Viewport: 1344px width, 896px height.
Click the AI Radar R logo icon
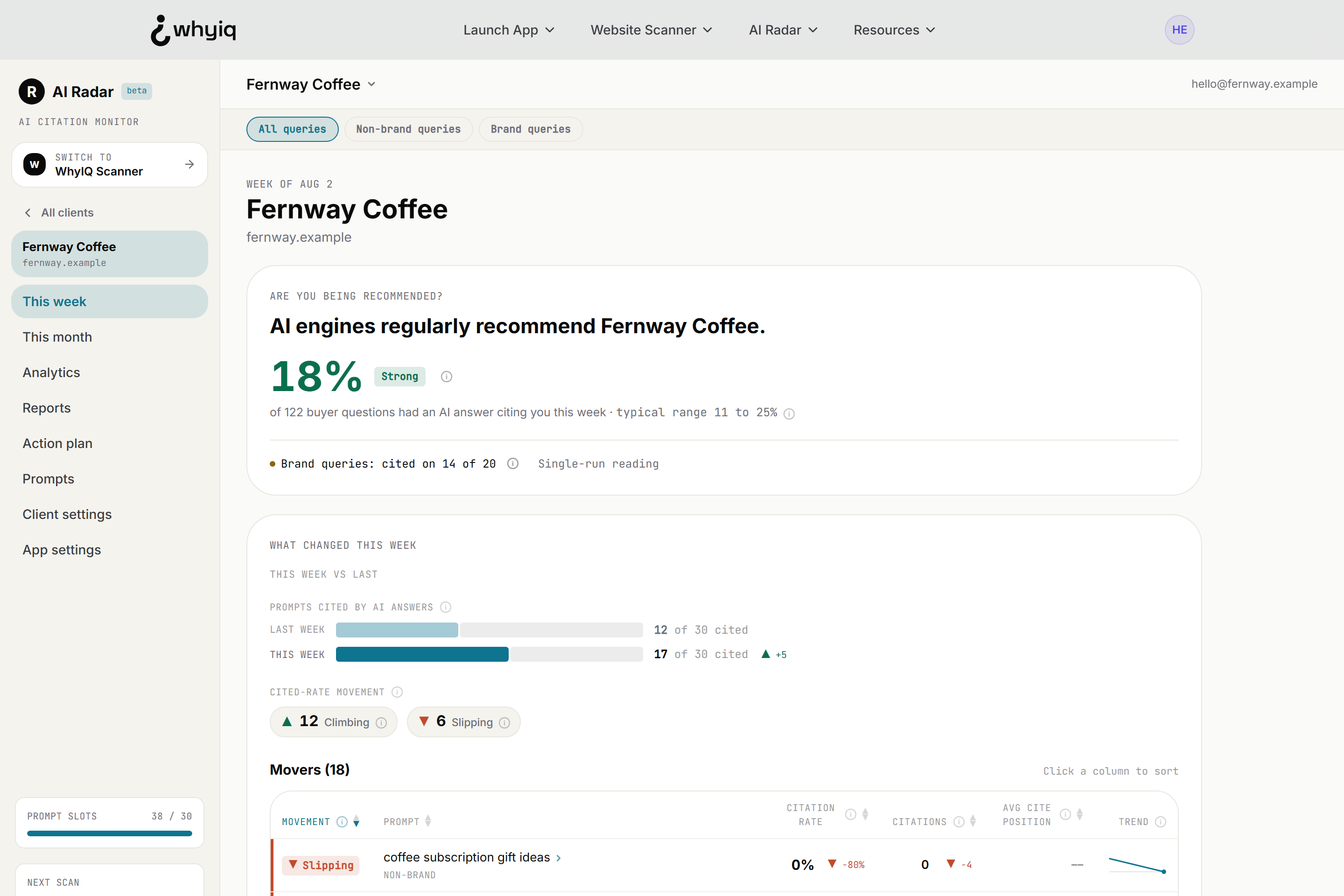(x=31, y=91)
